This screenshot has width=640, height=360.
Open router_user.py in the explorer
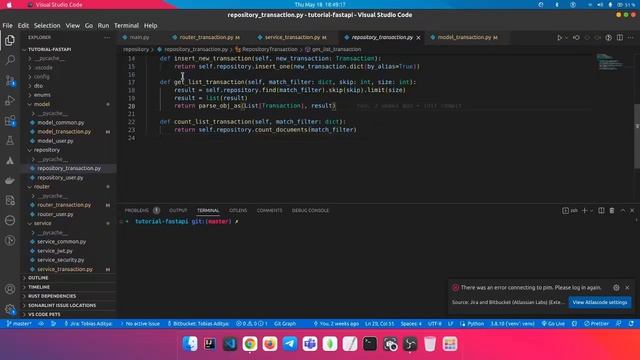click(56, 215)
